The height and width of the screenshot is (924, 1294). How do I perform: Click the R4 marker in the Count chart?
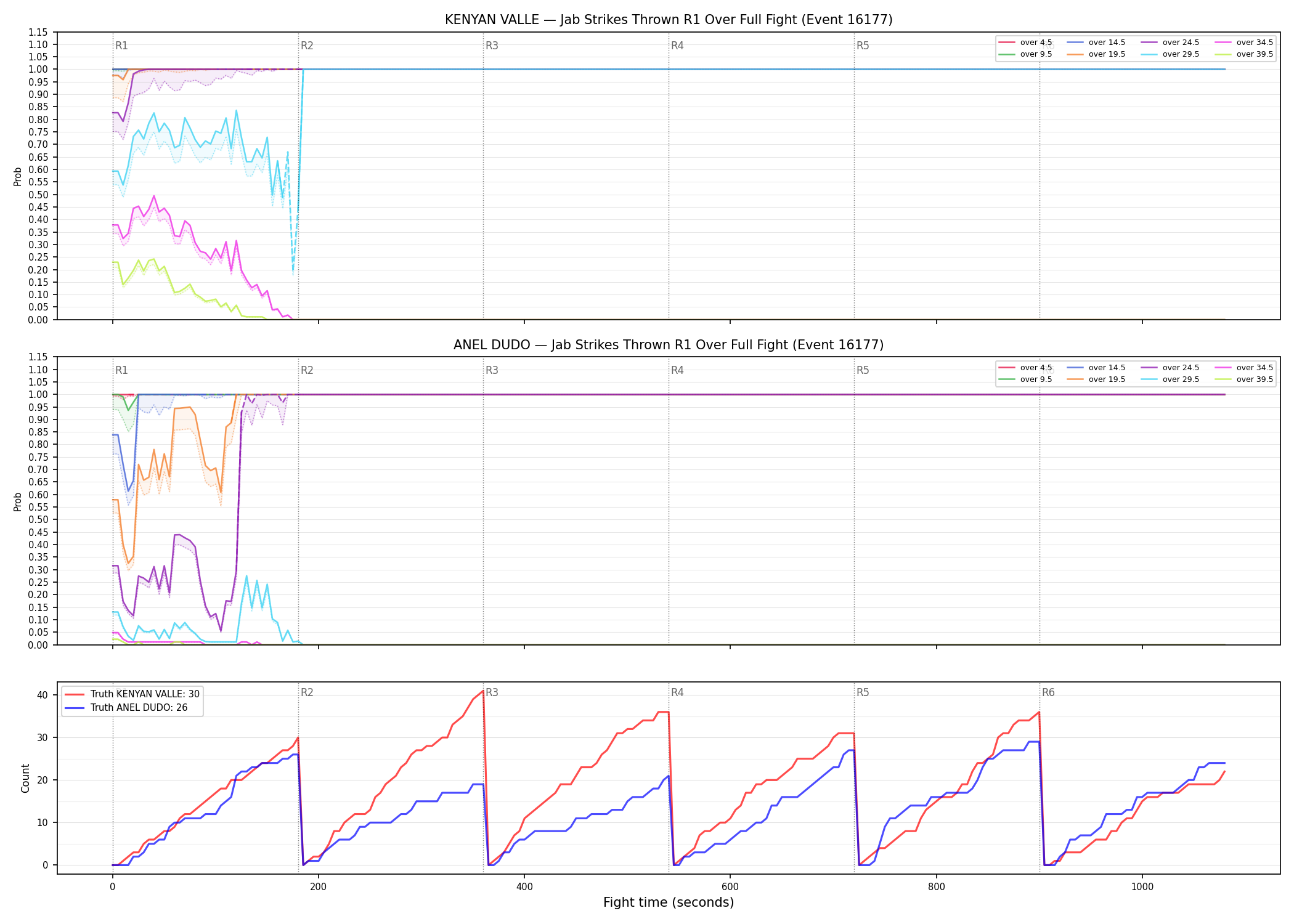[677, 692]
